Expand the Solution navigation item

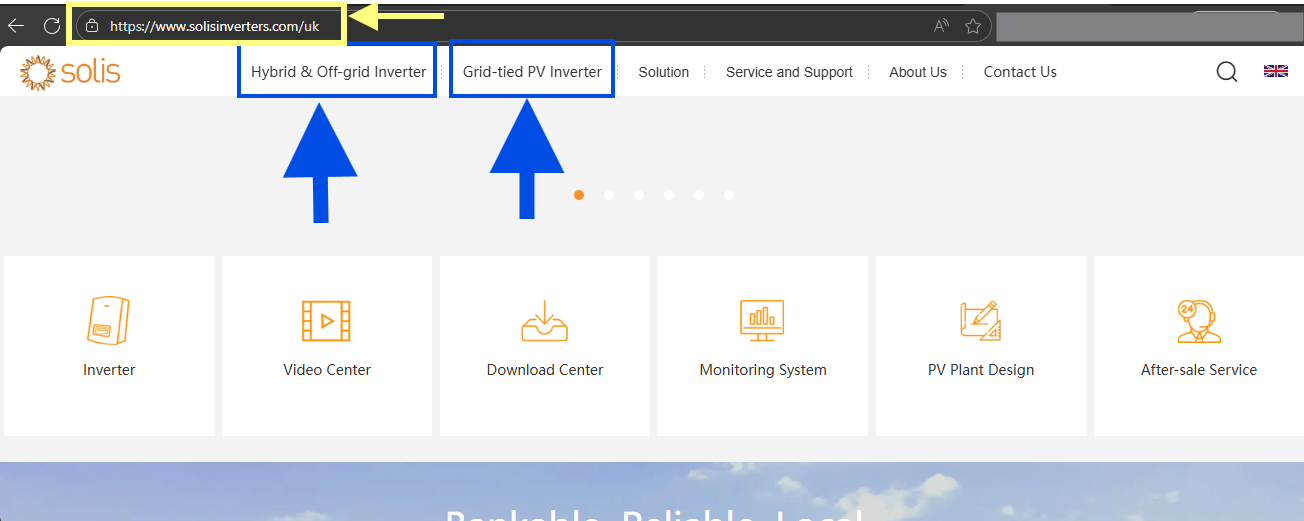tap(664, 72)
